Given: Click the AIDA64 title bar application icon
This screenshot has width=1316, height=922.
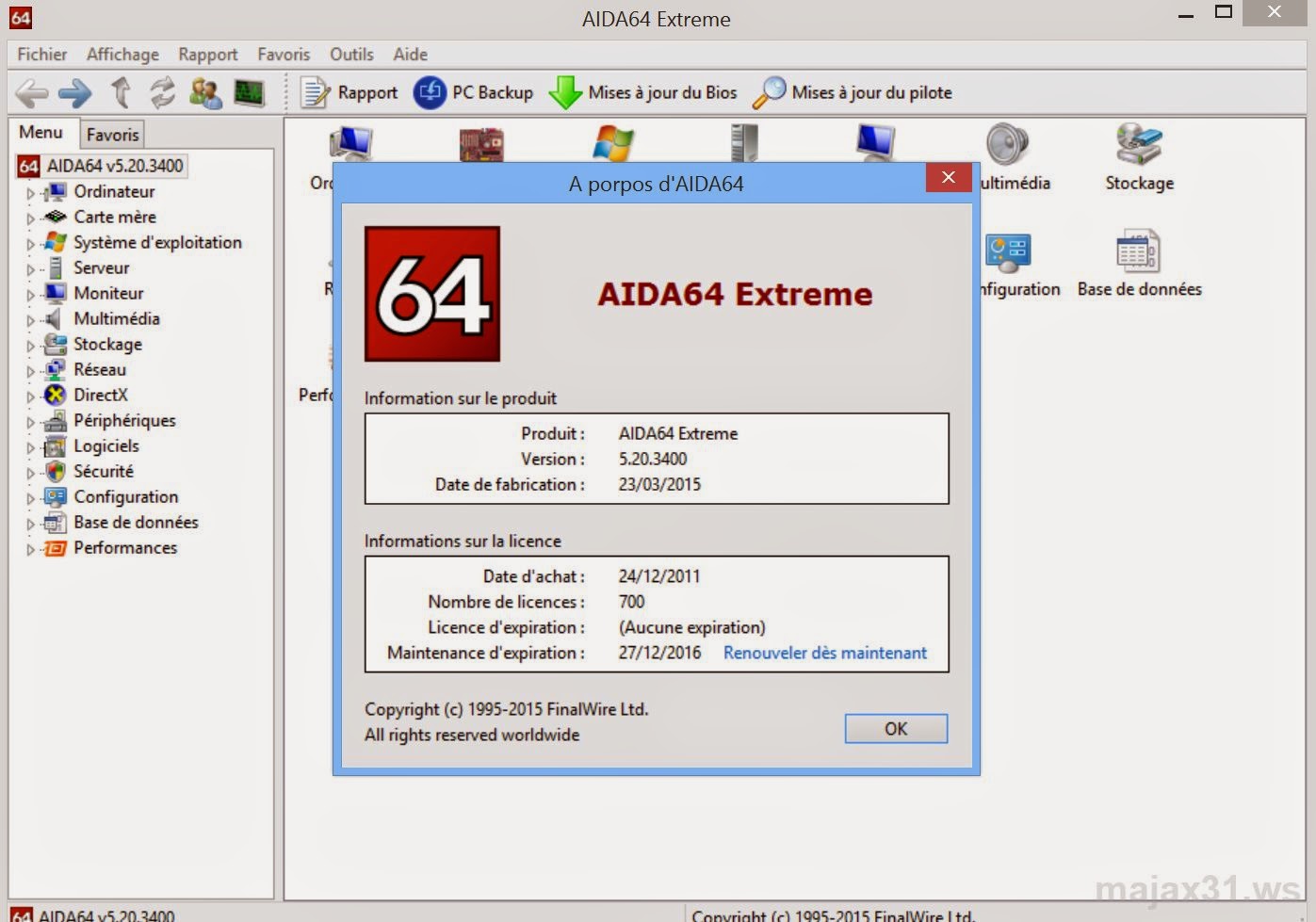Looking at the screenshot, I should (x=20, y=18).
